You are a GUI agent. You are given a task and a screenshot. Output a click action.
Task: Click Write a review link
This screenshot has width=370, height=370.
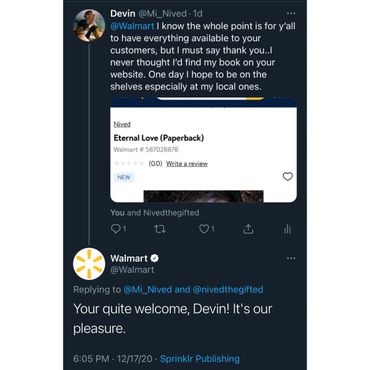pos(187,164)
